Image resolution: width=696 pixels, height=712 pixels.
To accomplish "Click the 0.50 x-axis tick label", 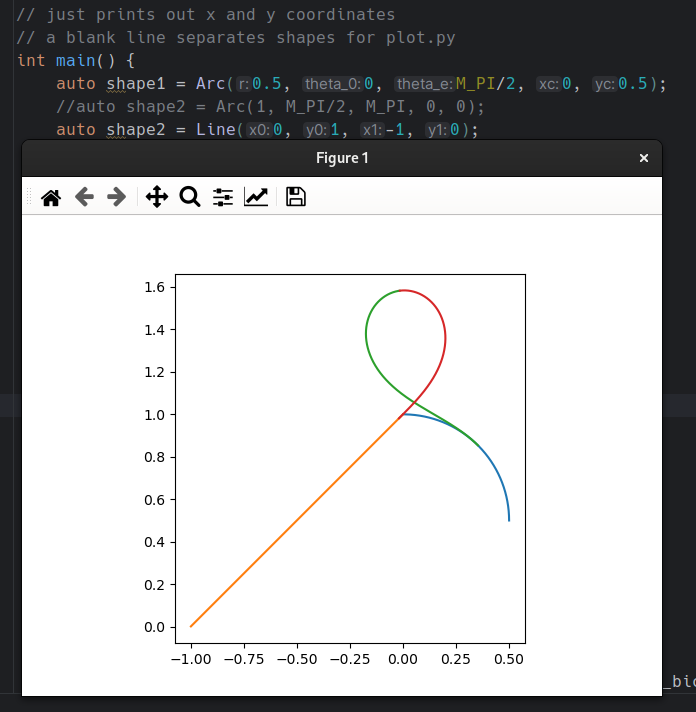I will [509, 659].
